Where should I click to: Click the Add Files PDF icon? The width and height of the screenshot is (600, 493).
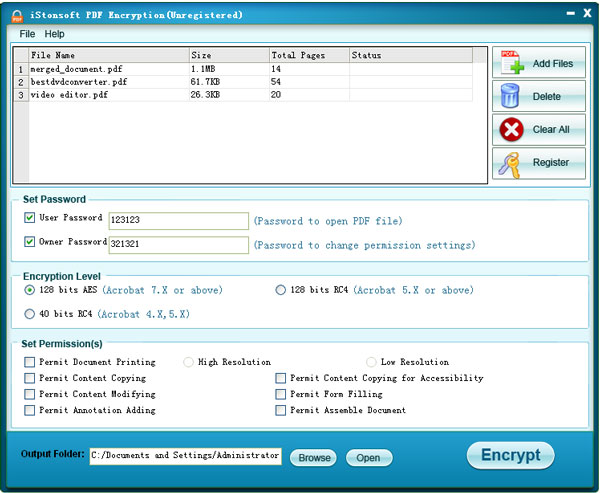click(x=512, y=63)
